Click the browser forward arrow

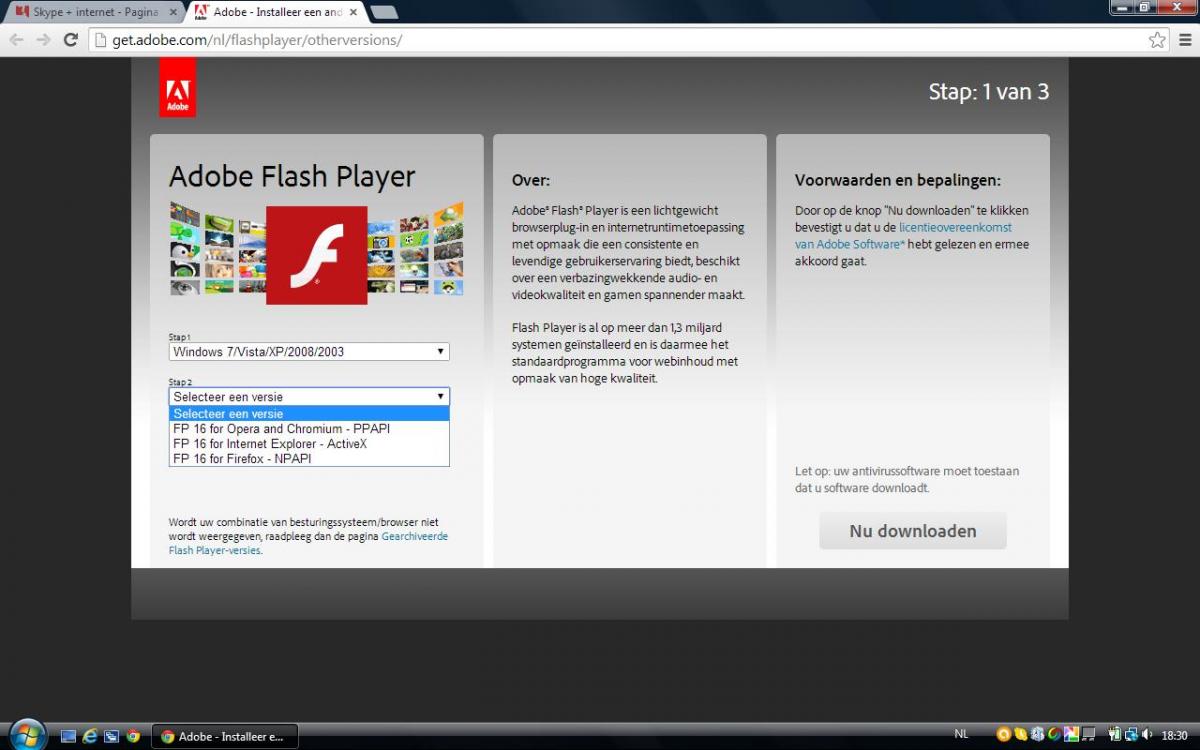(x=43, y=40)
